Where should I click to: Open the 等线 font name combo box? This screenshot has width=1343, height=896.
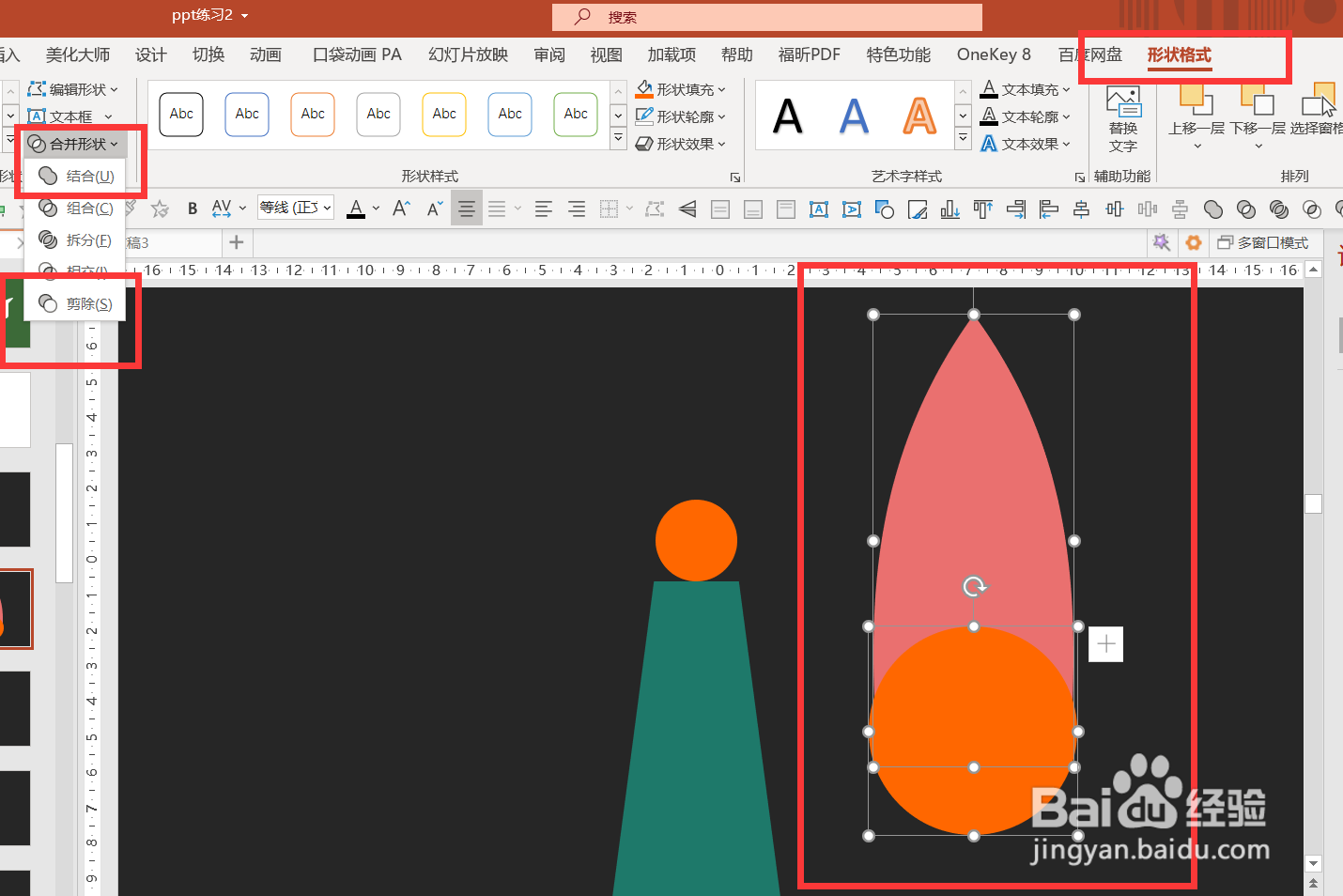click(296, 208)
